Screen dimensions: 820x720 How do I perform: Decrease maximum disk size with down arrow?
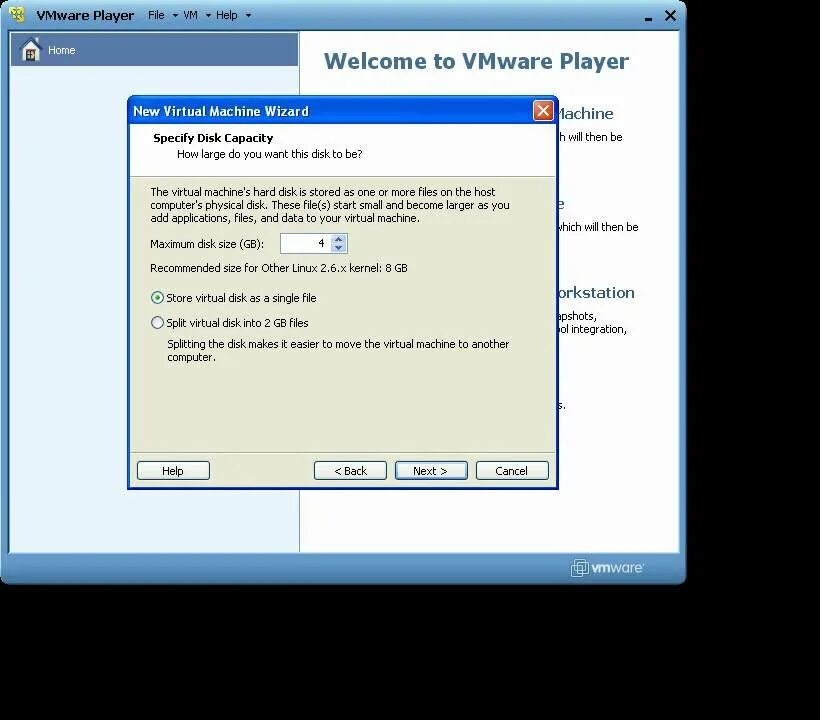pyautogui.click(x=338, y=248)
